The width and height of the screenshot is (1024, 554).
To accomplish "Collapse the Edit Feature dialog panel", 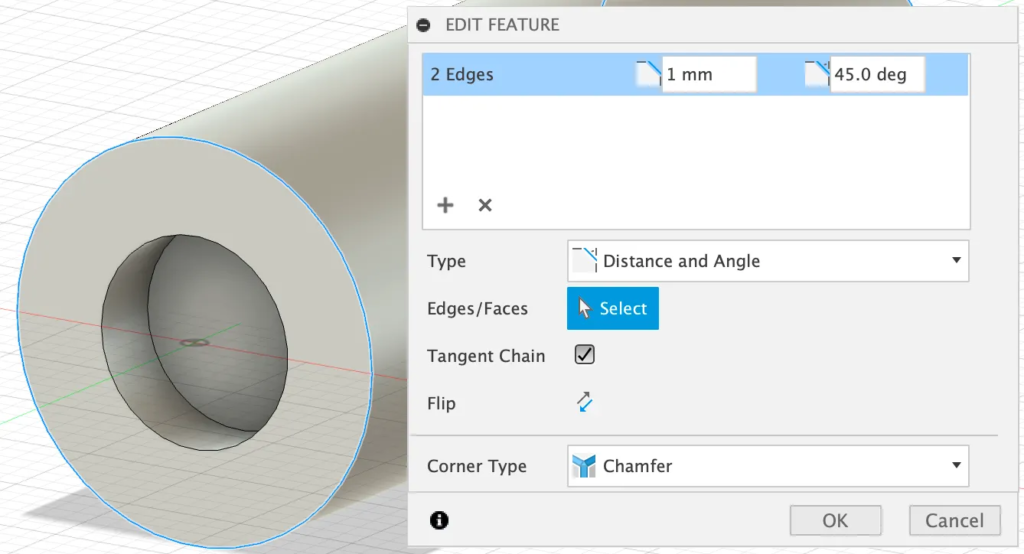I will [x=424, y=25].
